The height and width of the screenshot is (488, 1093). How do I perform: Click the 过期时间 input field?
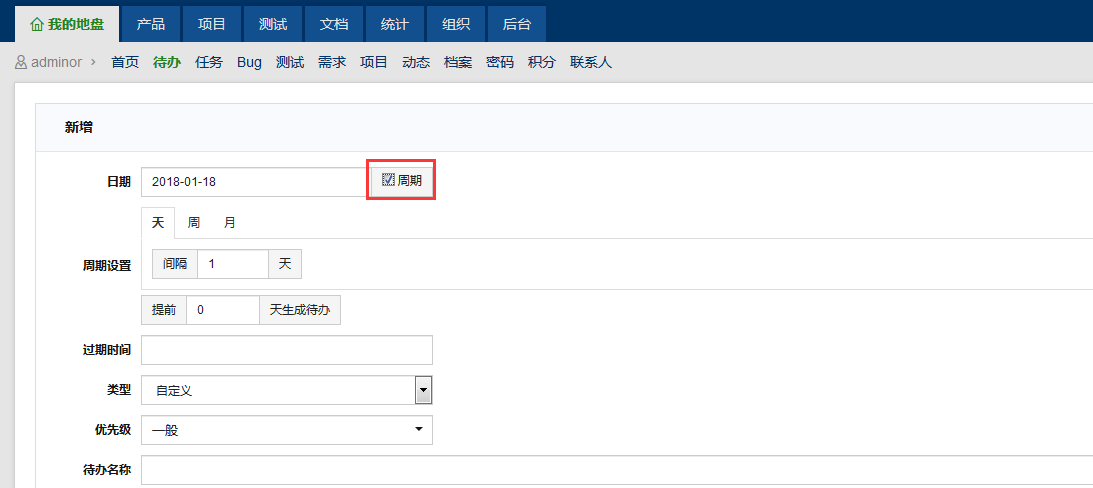pos(287,350)
